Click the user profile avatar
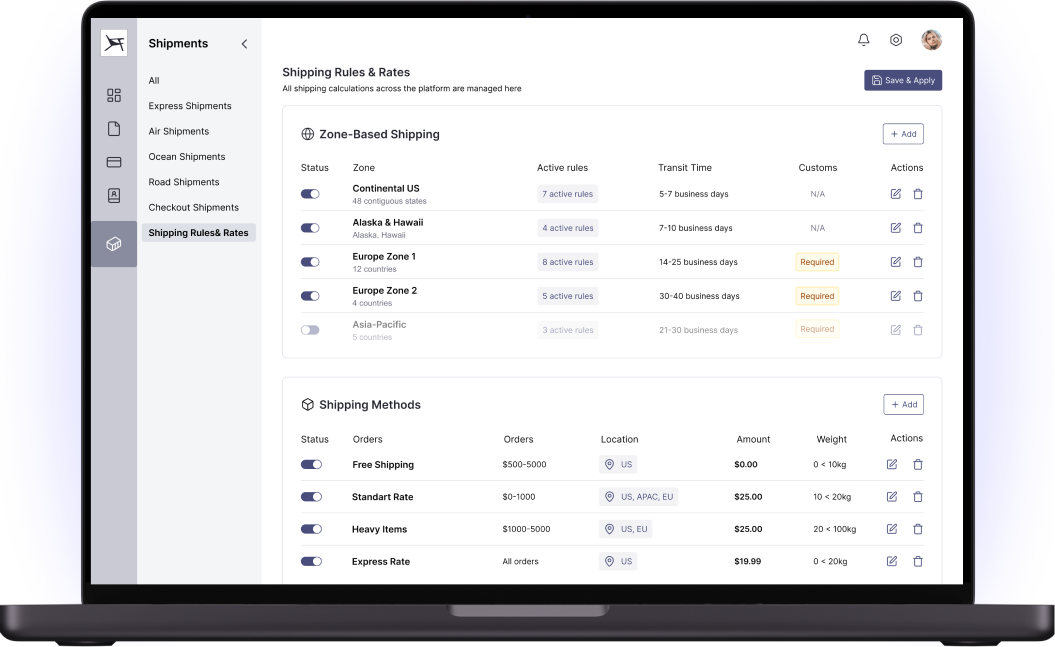This screenshot has width=1055, height=647. click(x=931, y=40)
